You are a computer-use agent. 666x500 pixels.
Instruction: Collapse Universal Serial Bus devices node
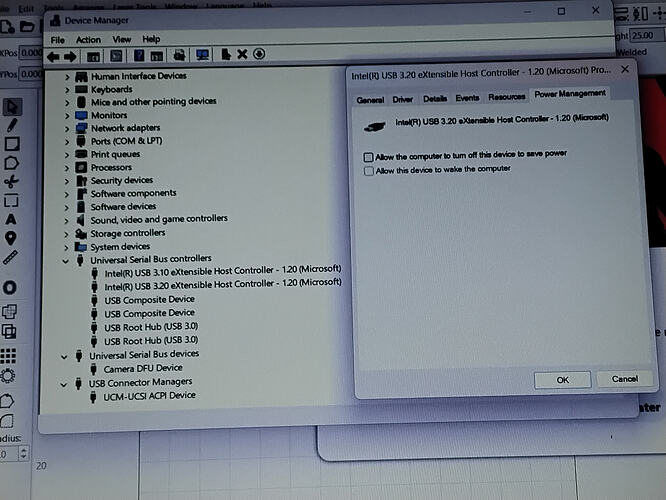64,357
